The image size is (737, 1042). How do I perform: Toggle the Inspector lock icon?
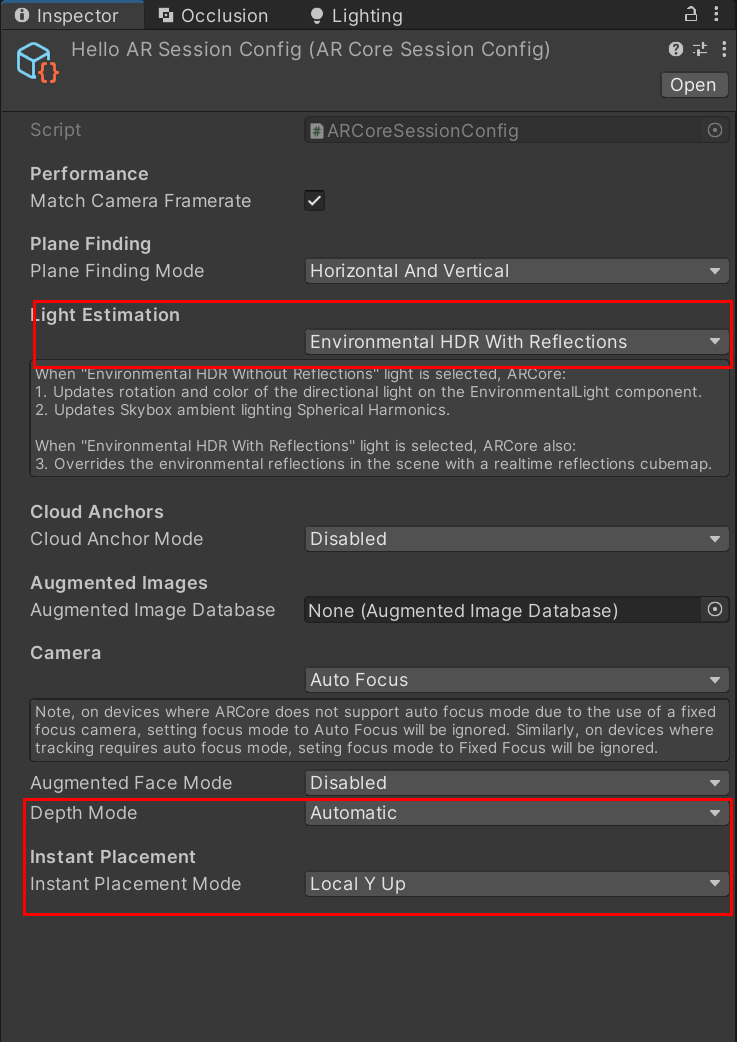[x=691, y=14]
